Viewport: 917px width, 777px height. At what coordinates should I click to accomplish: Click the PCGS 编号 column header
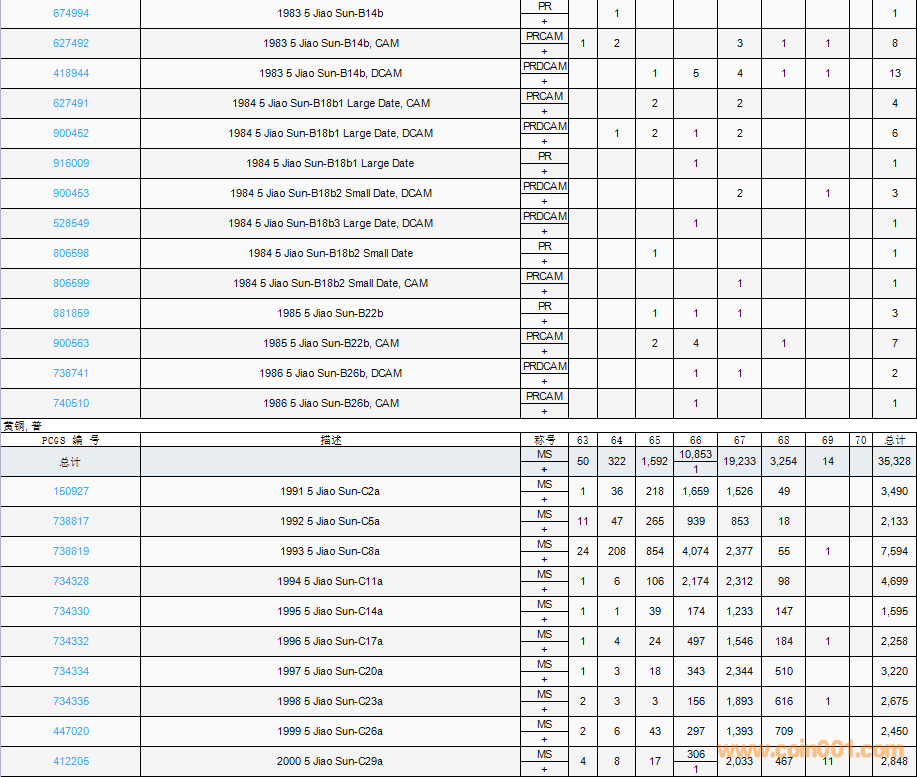(x=71, y=440)
